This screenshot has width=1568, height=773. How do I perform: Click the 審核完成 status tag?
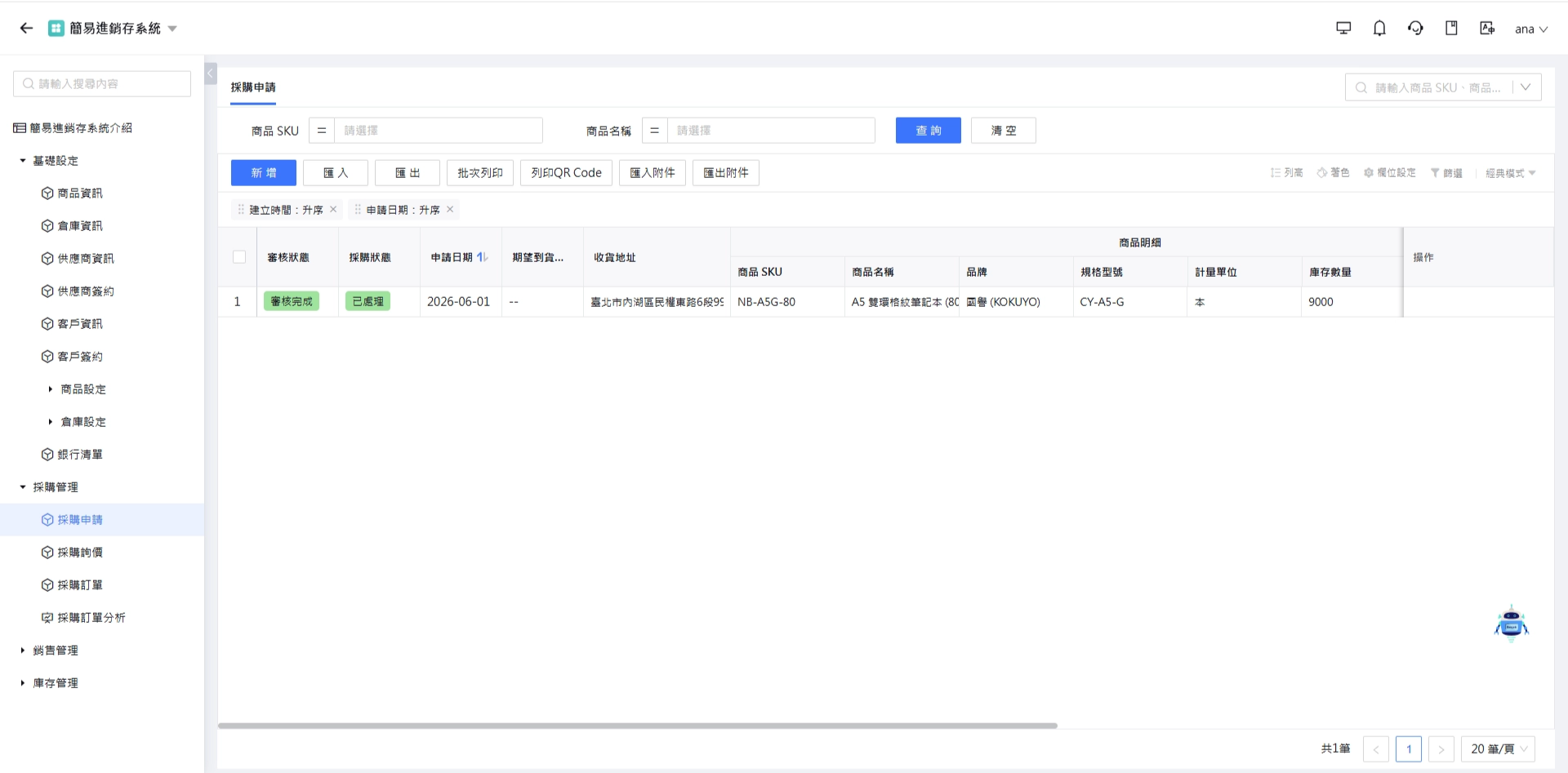pos(292,301)
